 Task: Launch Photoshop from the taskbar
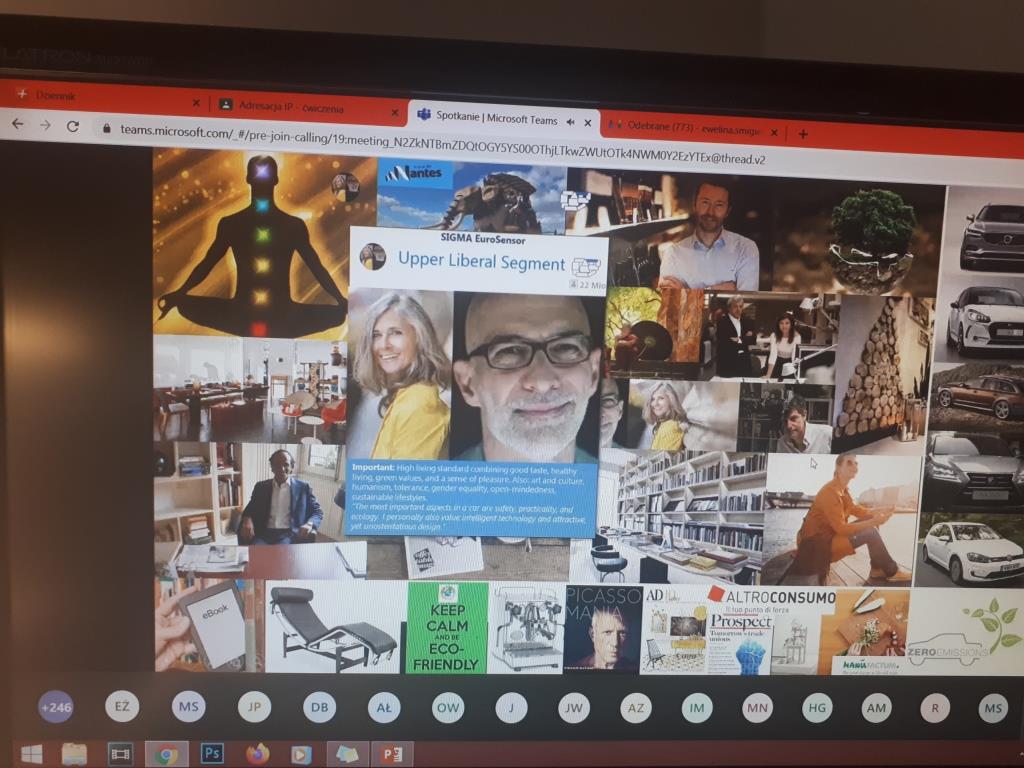(212, 754)
